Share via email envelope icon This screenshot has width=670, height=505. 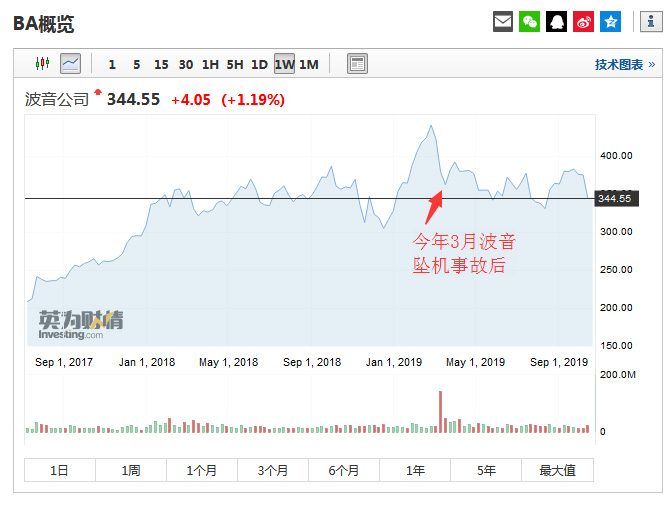502,21
